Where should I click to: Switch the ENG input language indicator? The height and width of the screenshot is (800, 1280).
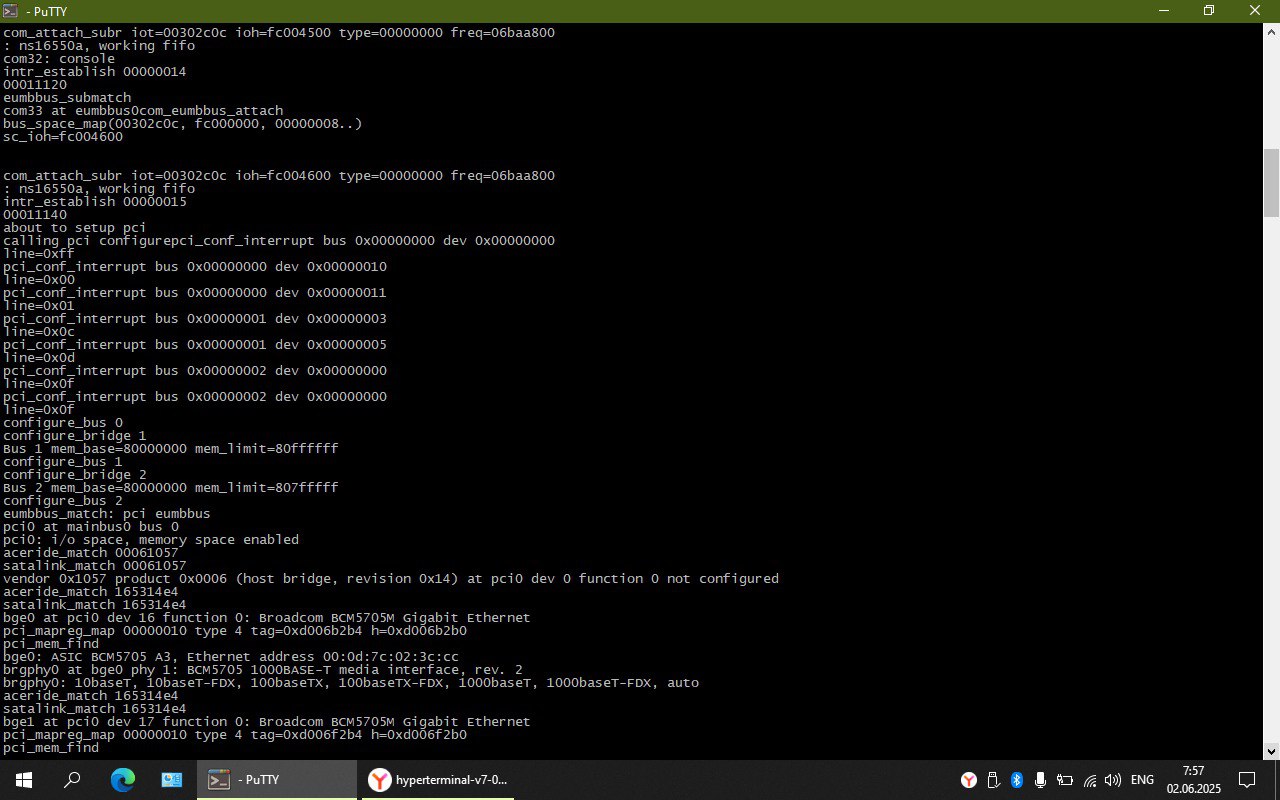tap(1142, 780)
